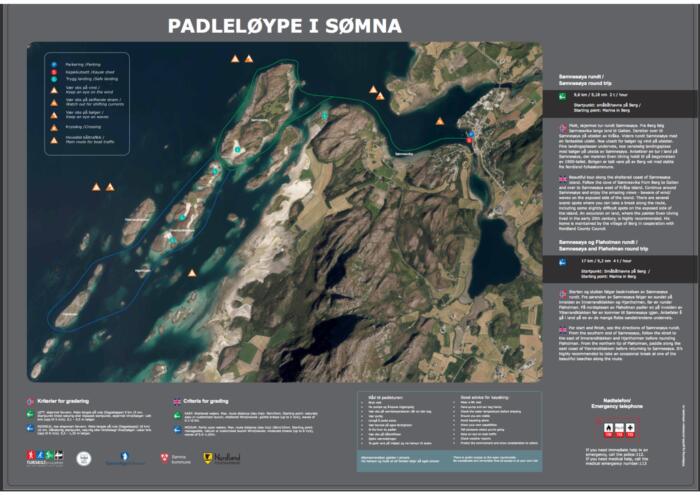Click the red Kayak shed legend icon
Image resolution: width=700 pixels, height=495 pixels.
[54, 72]
